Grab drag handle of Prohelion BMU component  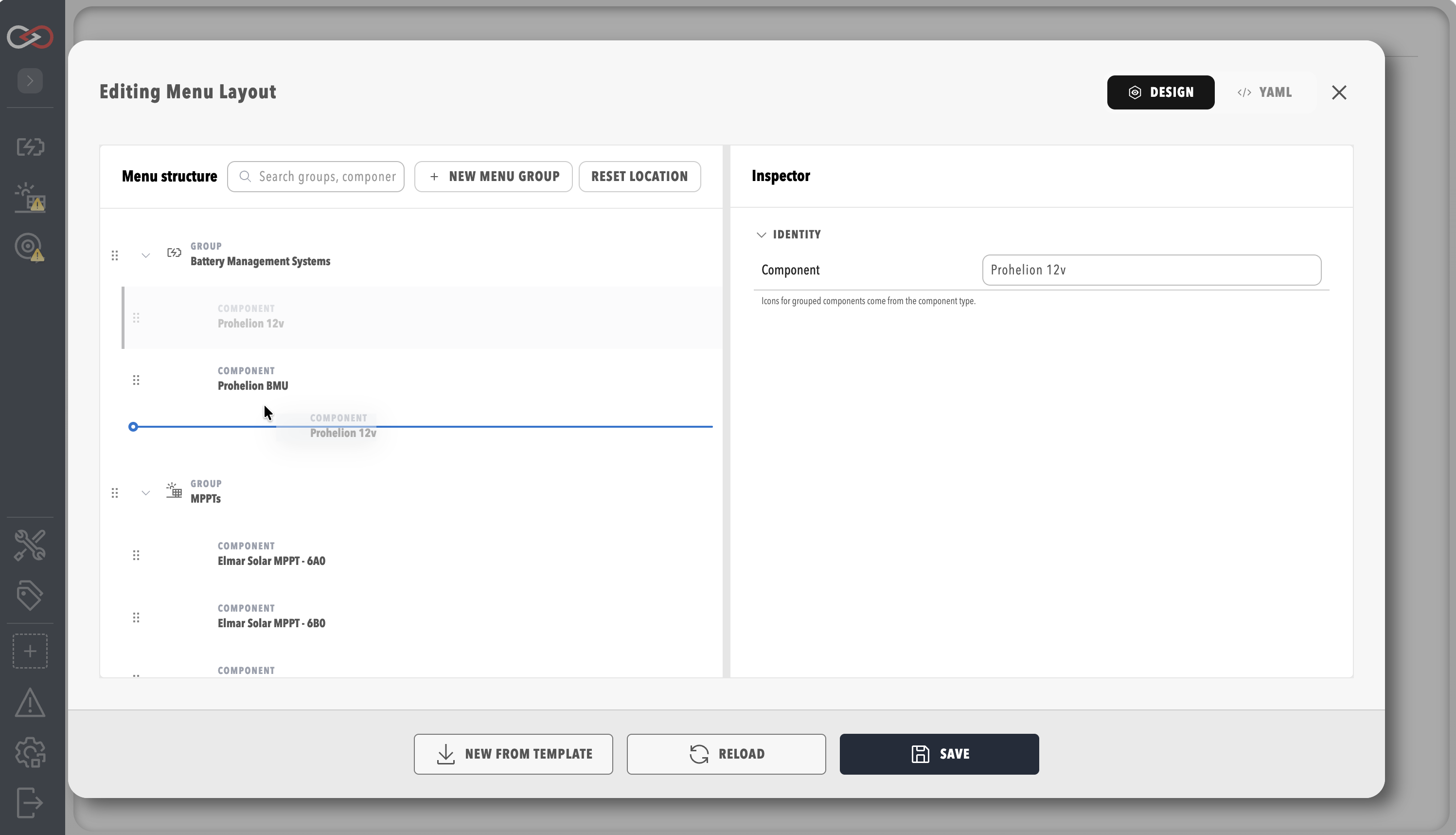[136, 380]
